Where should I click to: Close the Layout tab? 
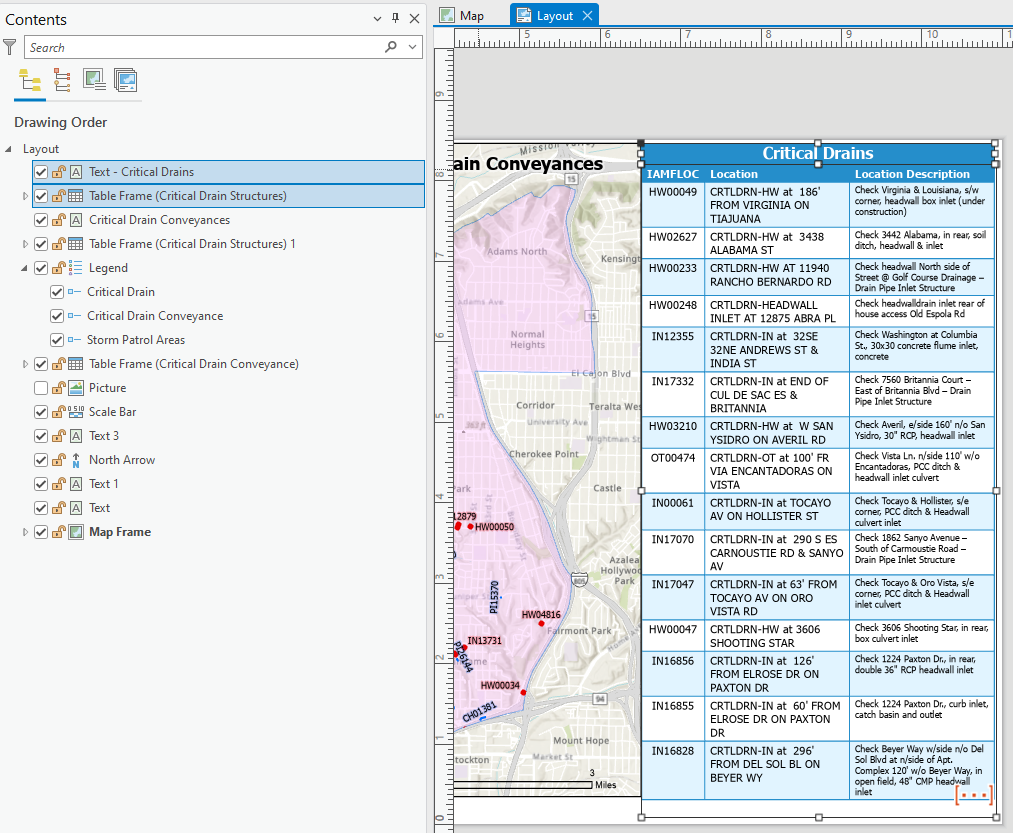coord(588,15)
